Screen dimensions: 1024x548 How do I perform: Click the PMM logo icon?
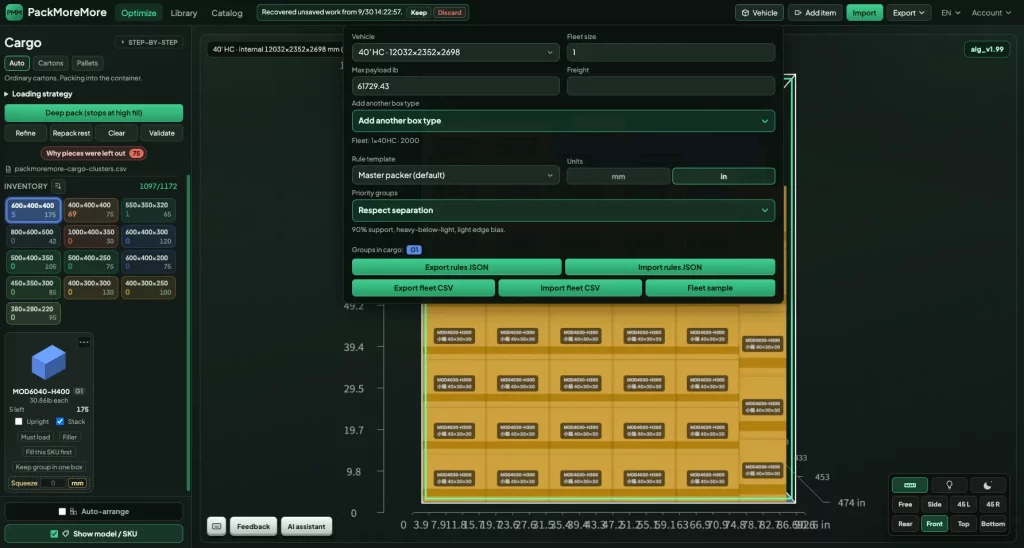14,12
